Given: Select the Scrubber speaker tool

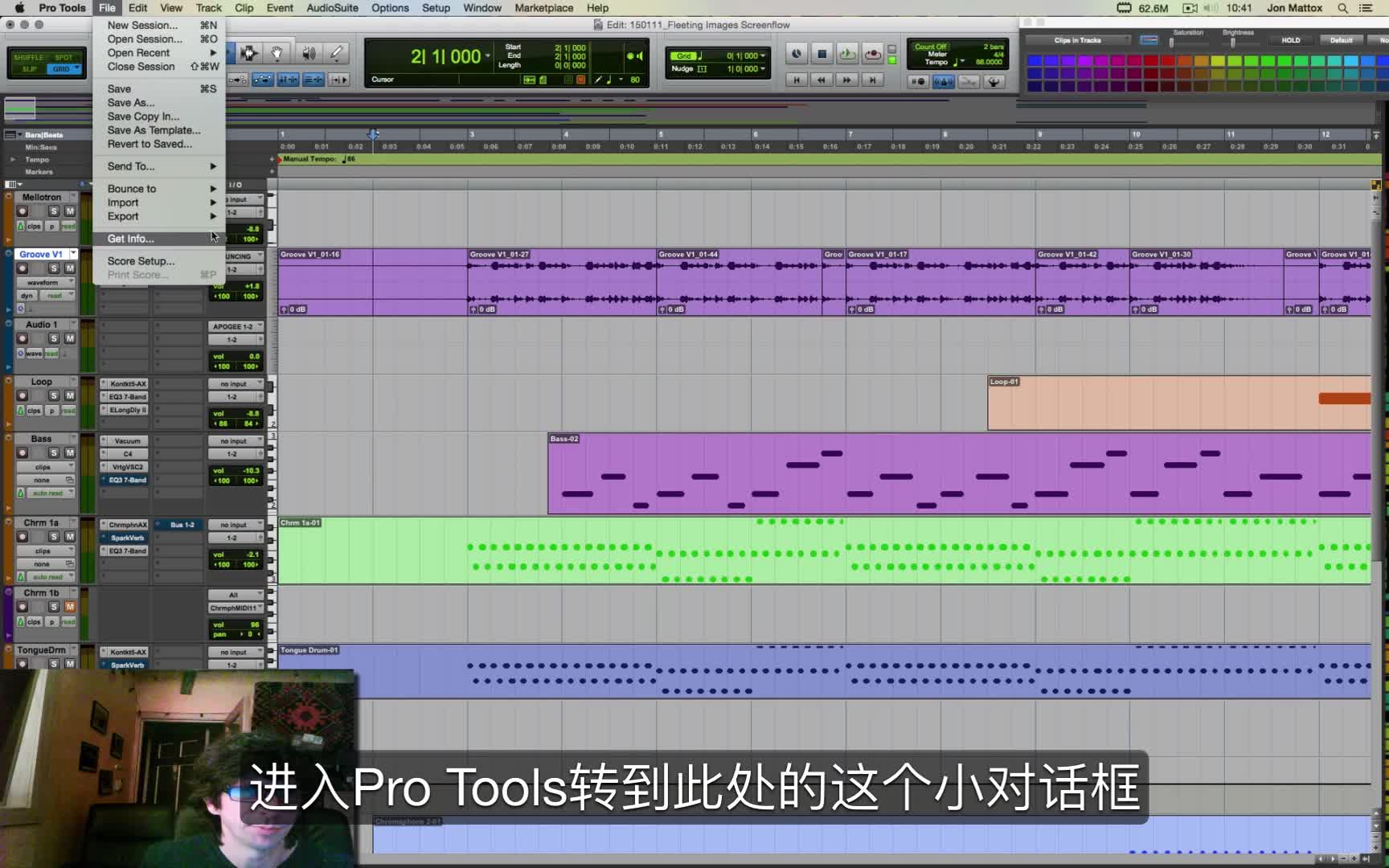Looking at the screenshot, I should pyautogui.click(x=309, y=54).
